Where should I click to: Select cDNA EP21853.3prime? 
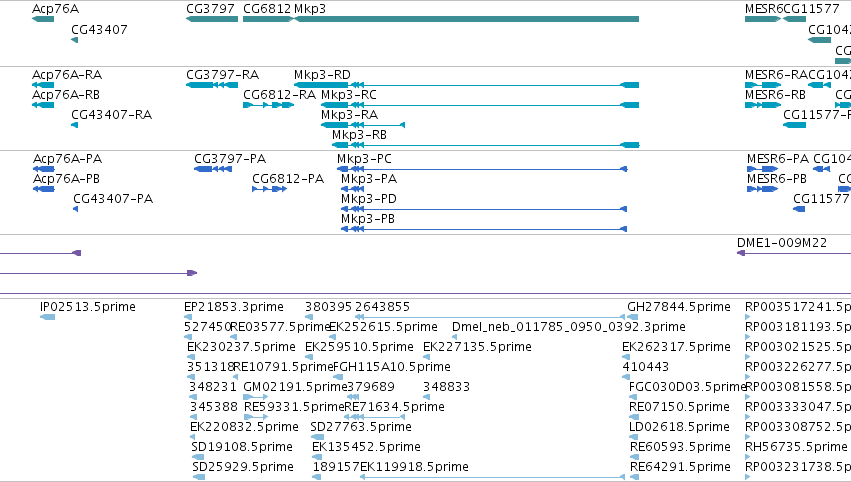[x=187, y=317]
